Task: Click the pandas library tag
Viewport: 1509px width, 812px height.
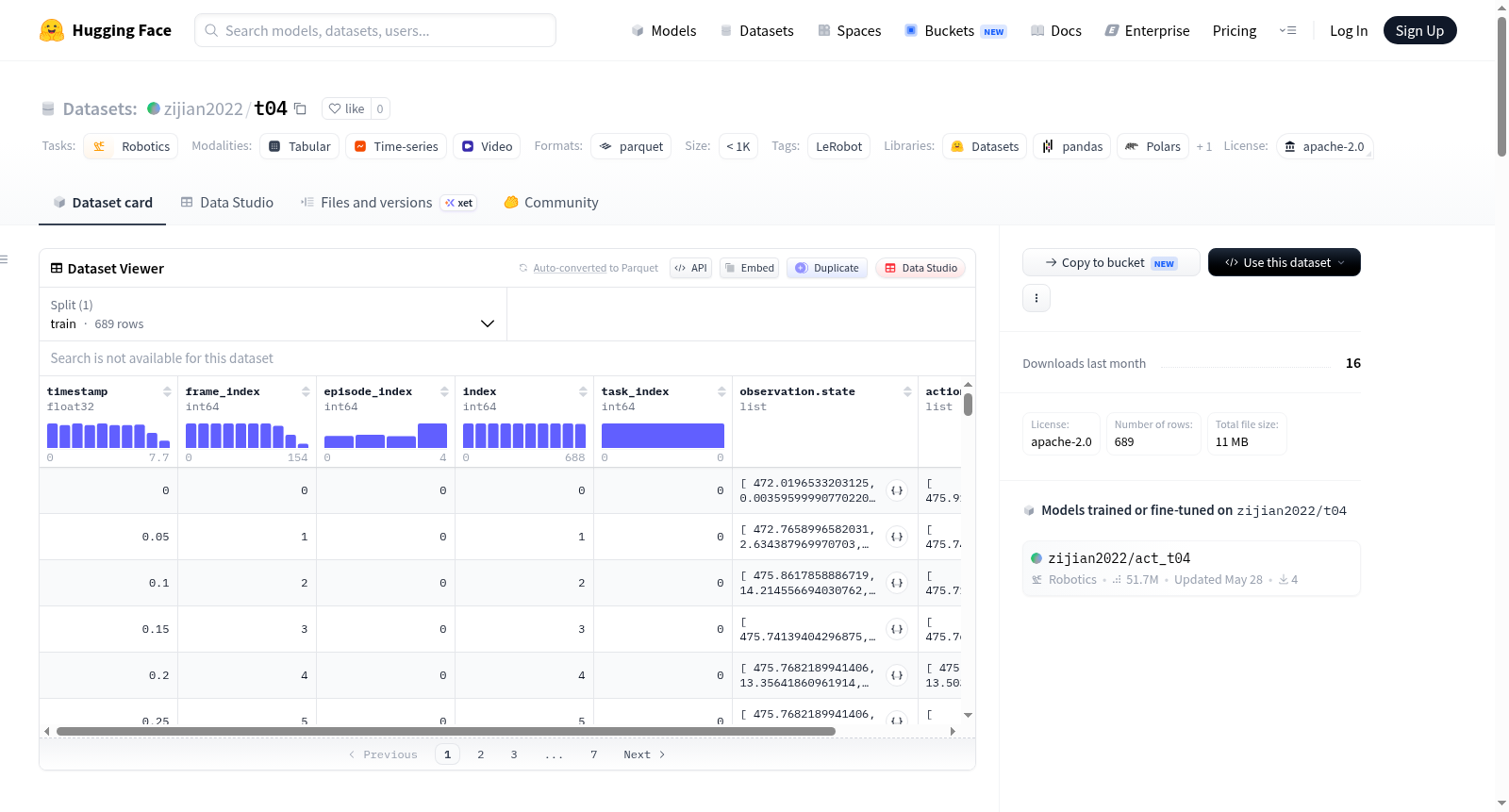Action: pos(1072,146)
